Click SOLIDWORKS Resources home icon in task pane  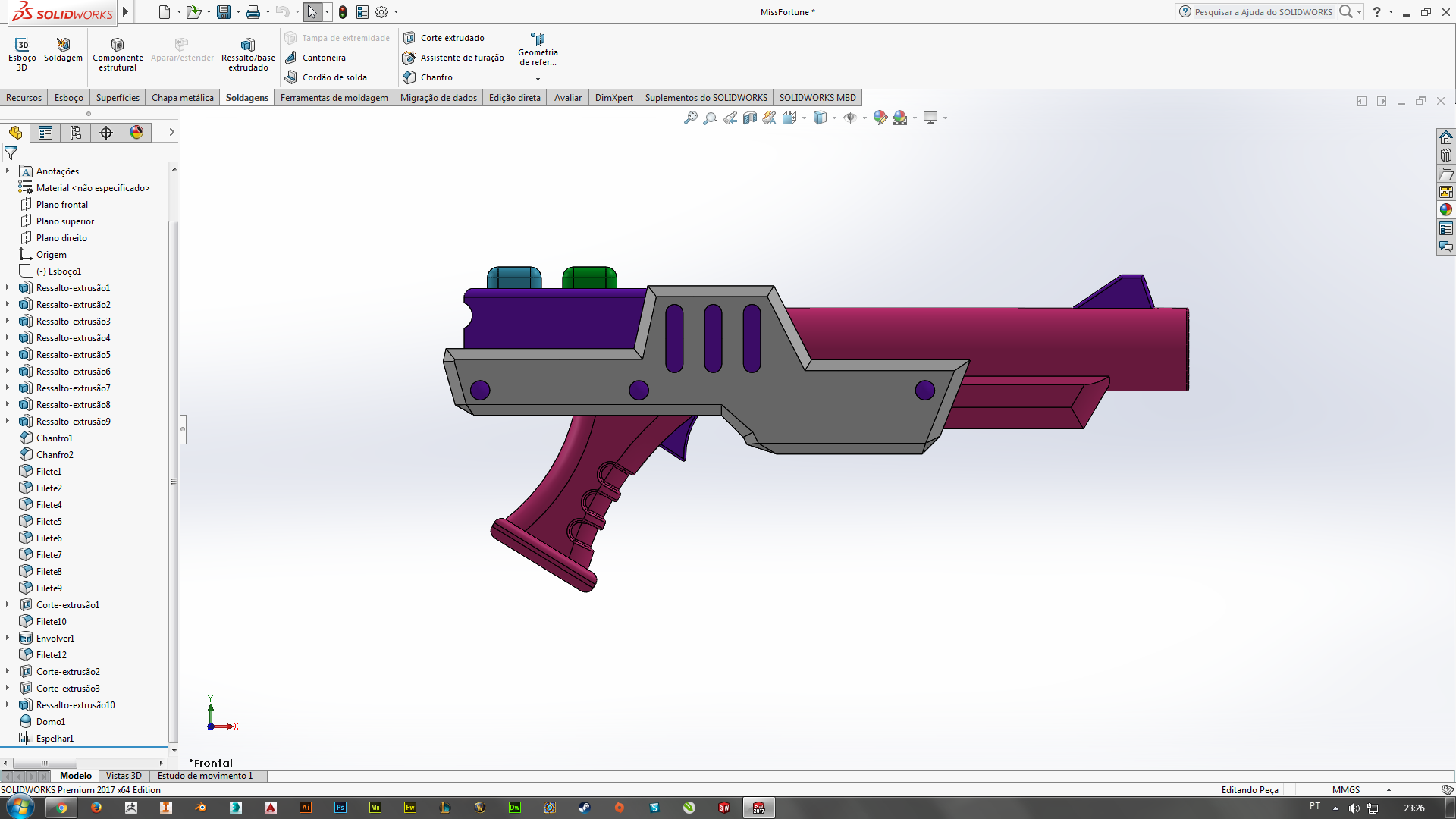coord(1446,137)
